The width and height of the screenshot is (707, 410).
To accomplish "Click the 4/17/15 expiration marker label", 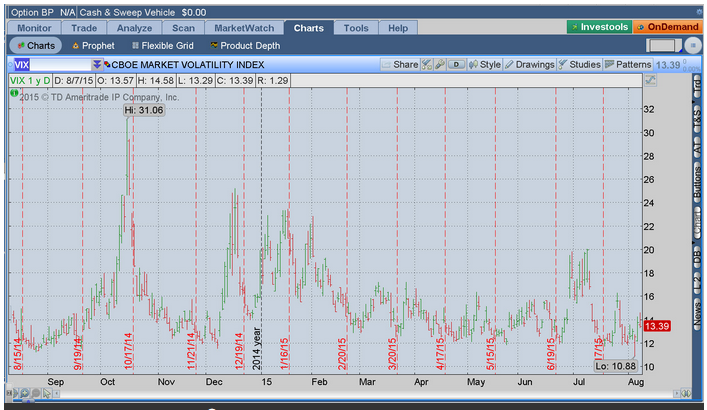I will 440,354.
